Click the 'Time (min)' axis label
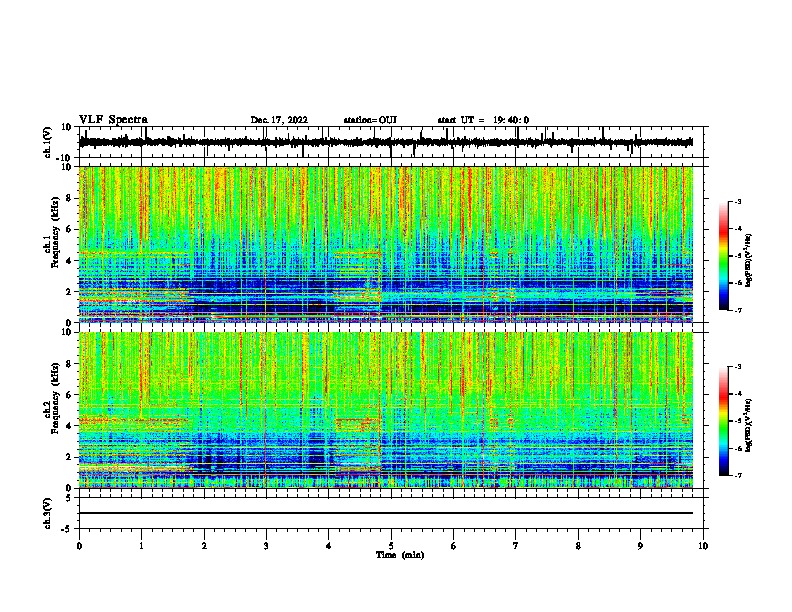 400,555
